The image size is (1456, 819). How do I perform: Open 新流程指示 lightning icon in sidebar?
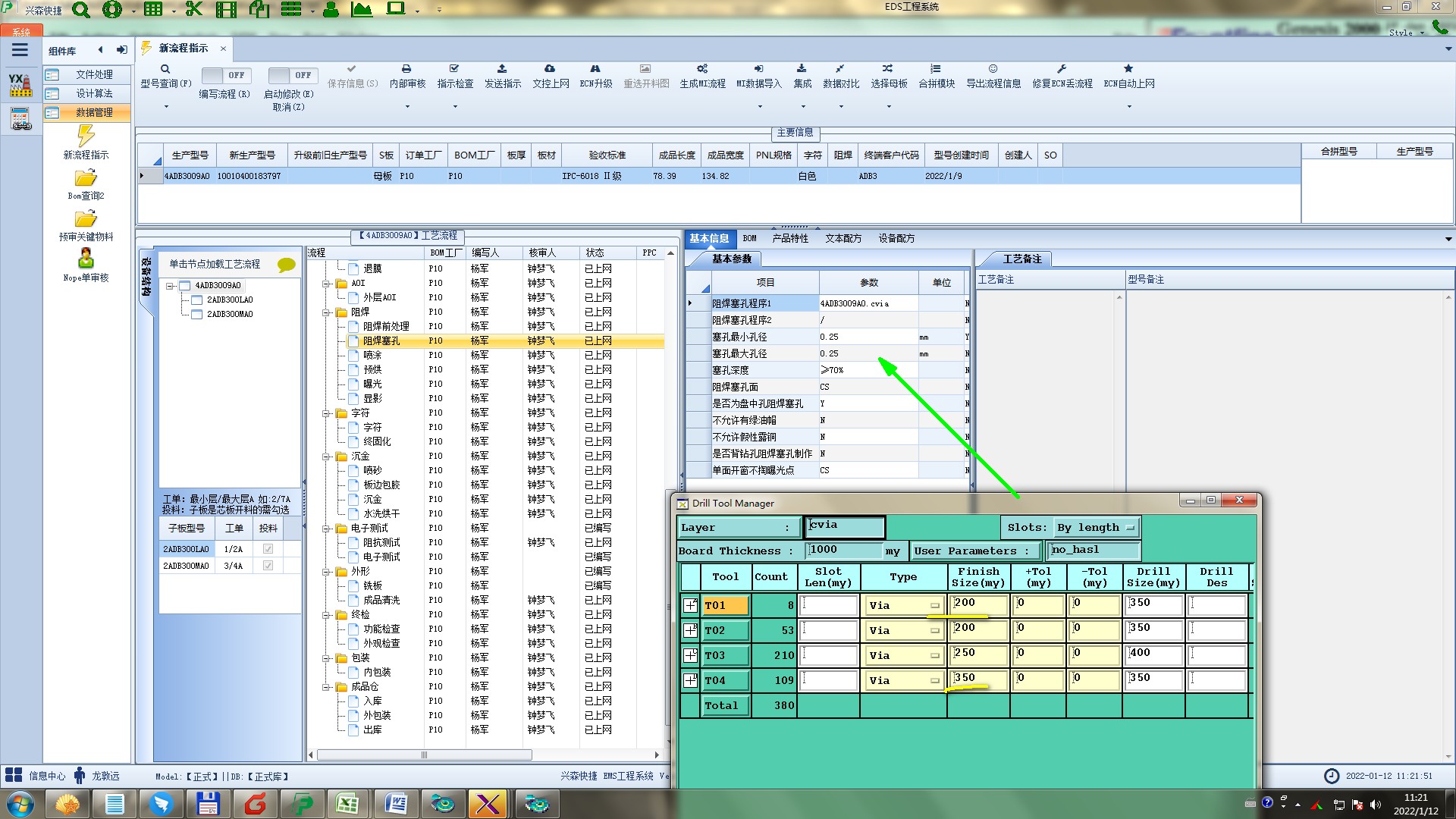[x=86, y=136]
